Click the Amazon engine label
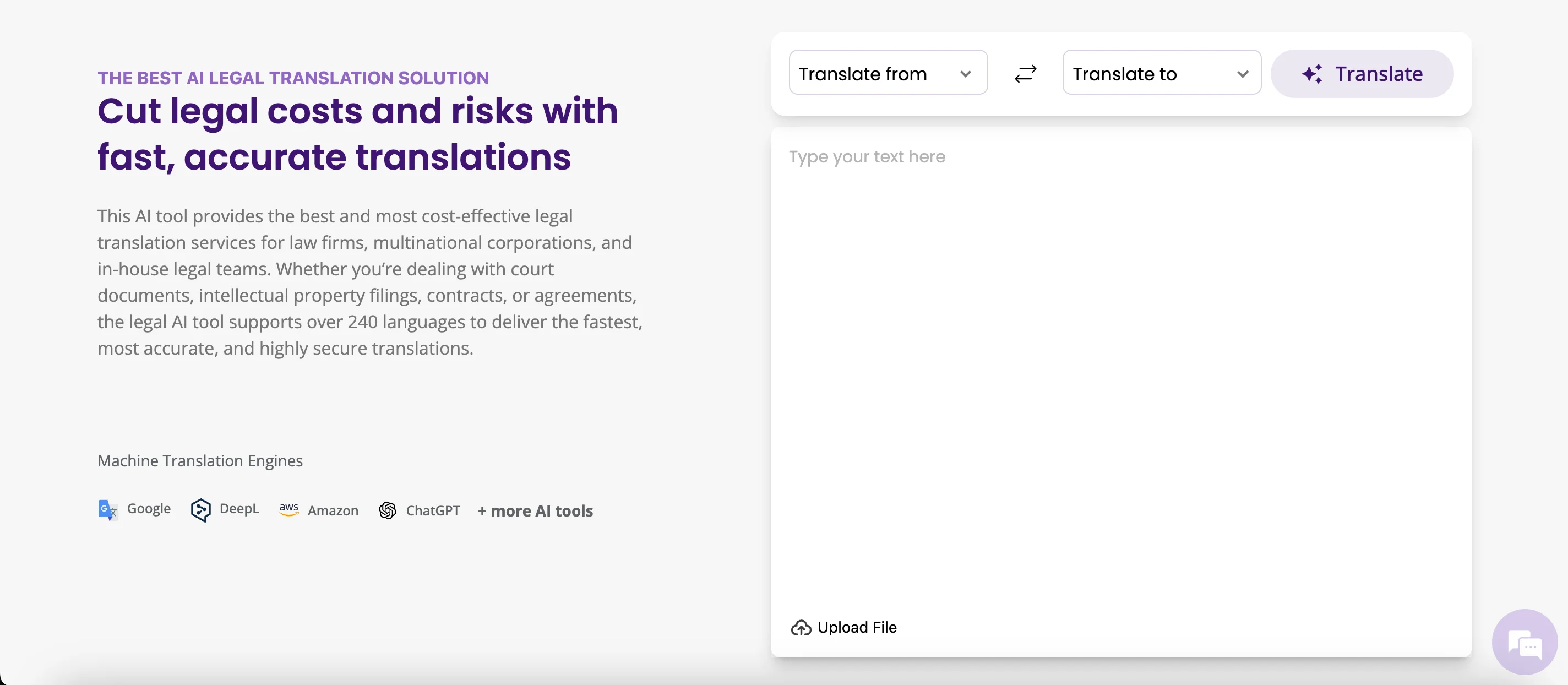 [333, 512]
